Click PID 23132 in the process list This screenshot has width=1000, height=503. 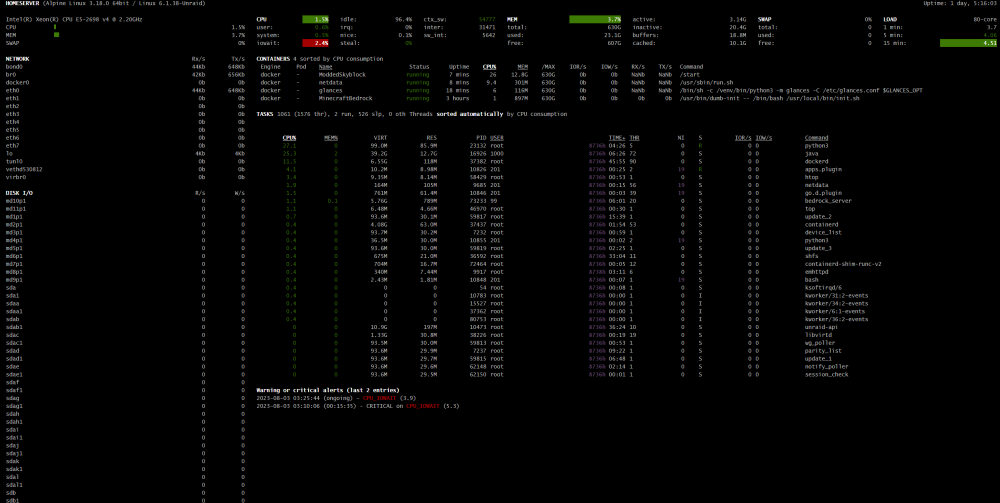pyautogui.click(x=477, y=145)
